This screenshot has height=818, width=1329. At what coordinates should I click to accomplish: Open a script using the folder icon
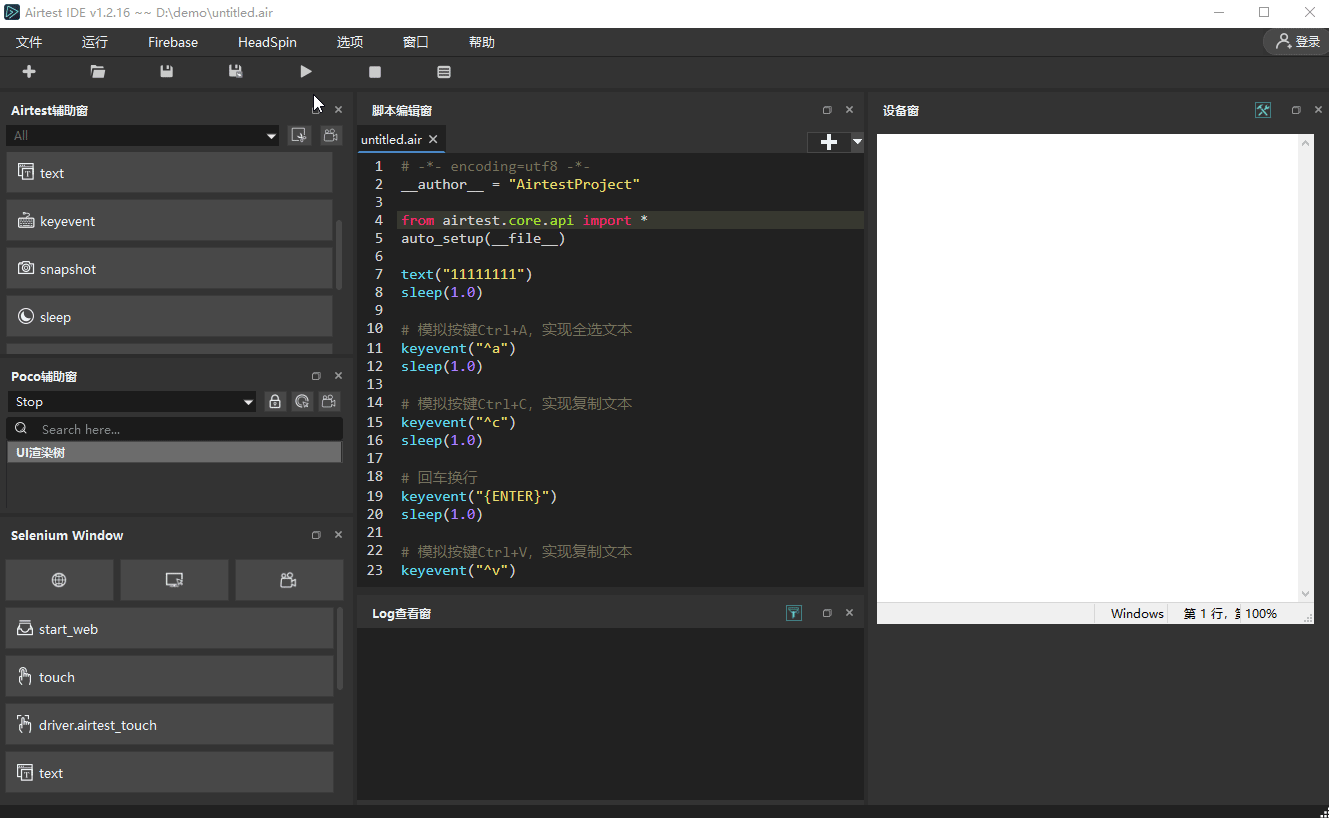pos(97,72)
